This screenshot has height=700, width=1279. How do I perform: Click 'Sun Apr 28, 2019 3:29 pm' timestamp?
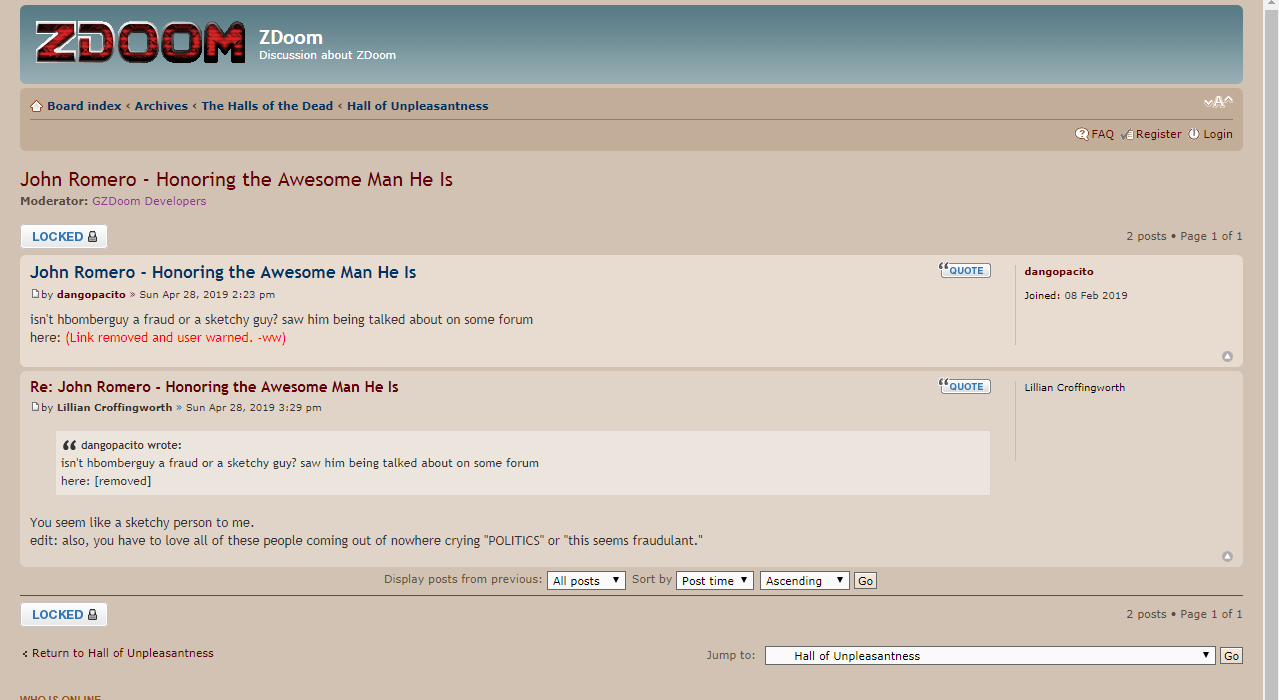(254, 408)
